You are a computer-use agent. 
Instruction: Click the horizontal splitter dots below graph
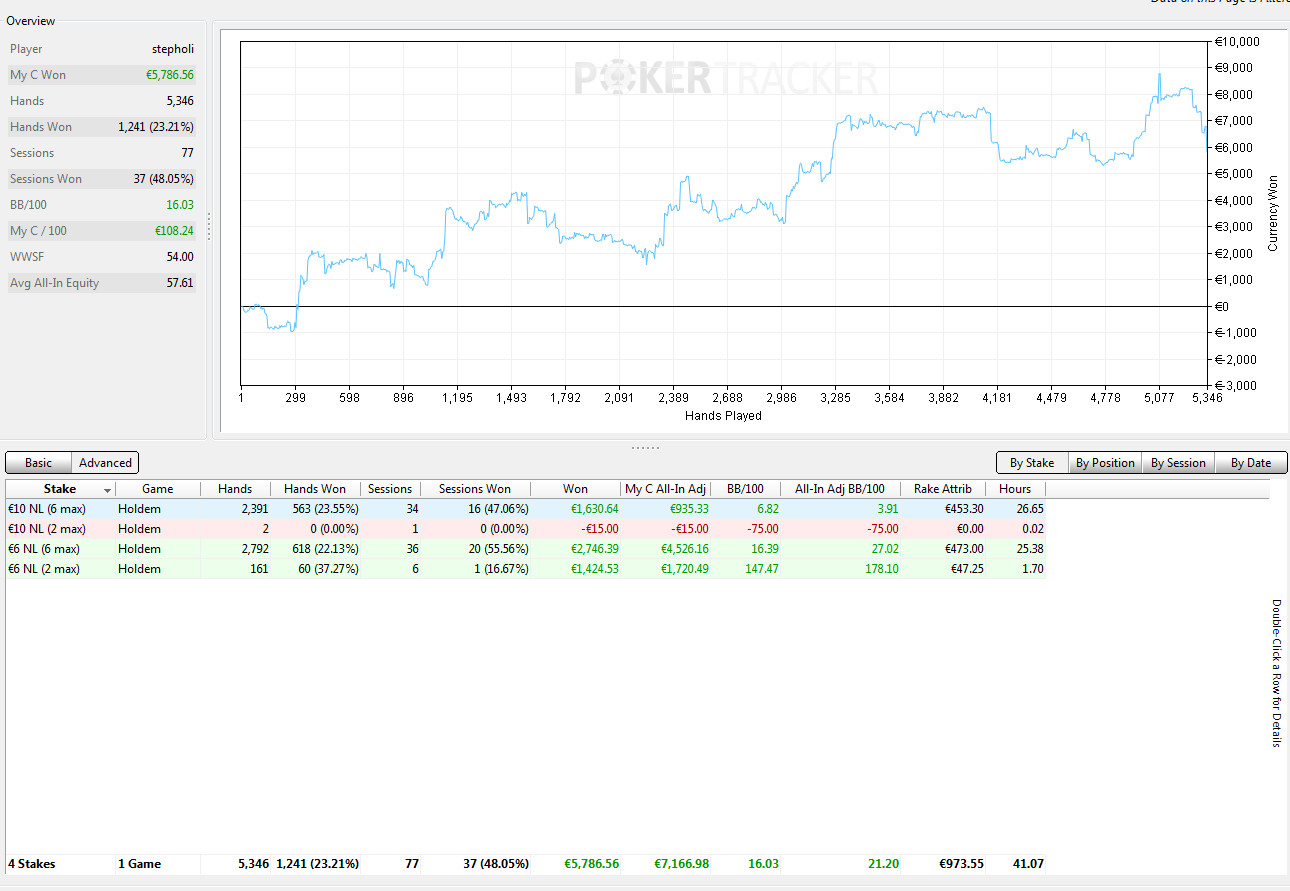(x=645, y=447)
